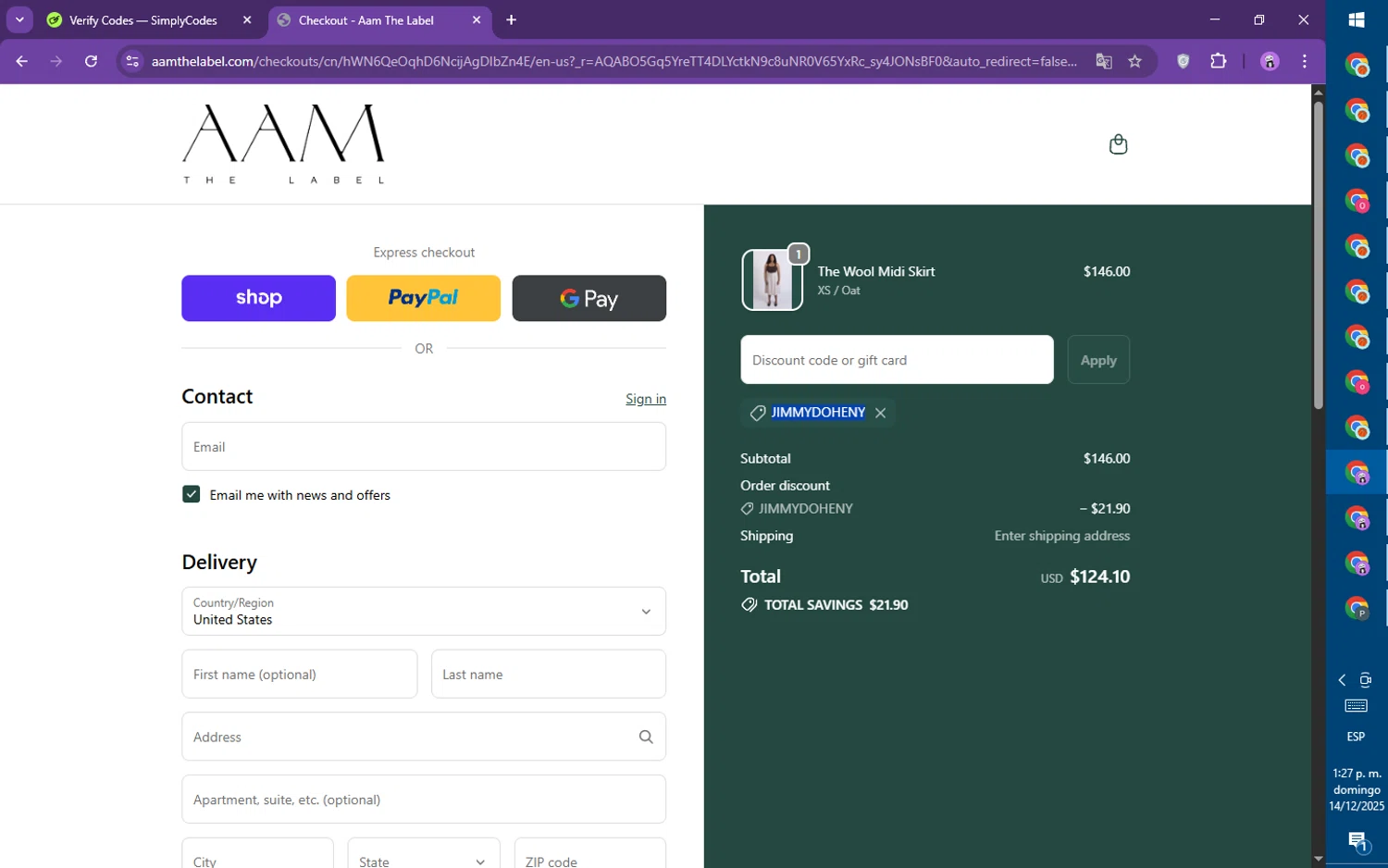Pay with Google Pay button
1388x868 pixels.
pos(589,298)
